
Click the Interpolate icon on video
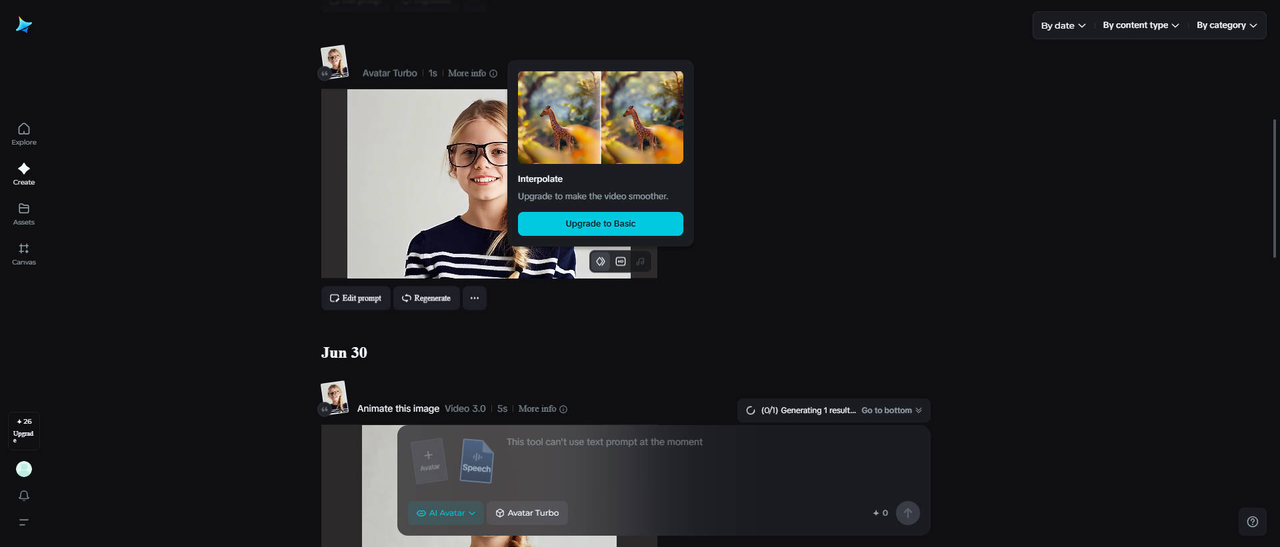point(601,262)
